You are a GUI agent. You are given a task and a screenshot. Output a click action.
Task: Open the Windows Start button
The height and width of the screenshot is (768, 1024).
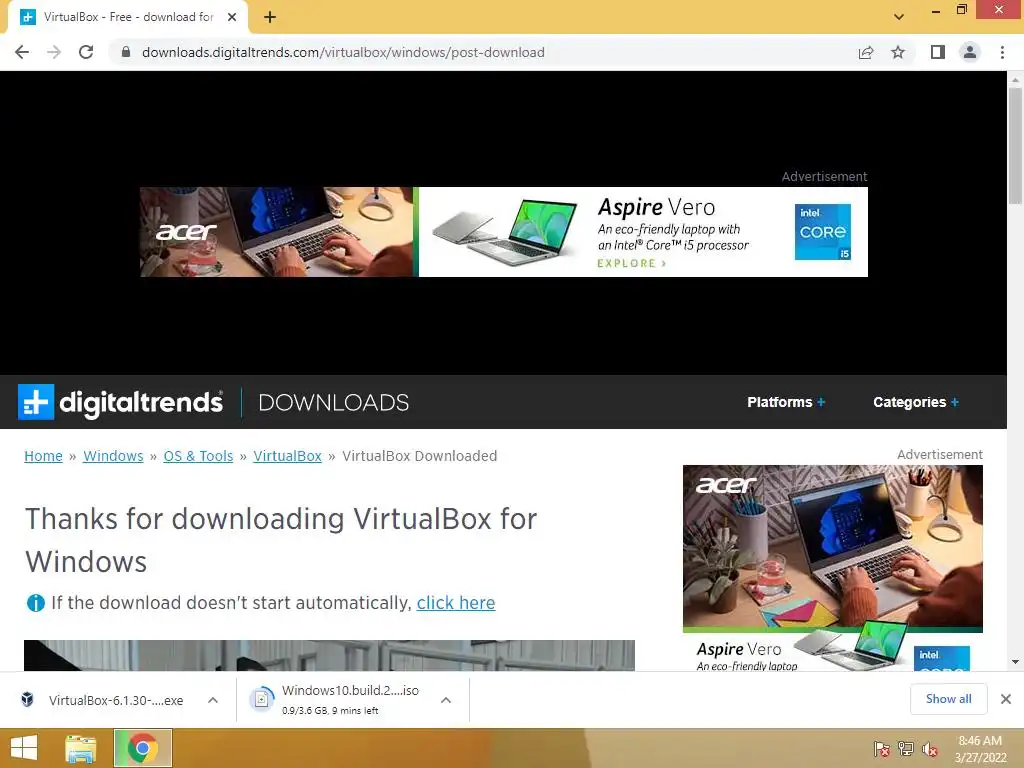tap(24, 748)
